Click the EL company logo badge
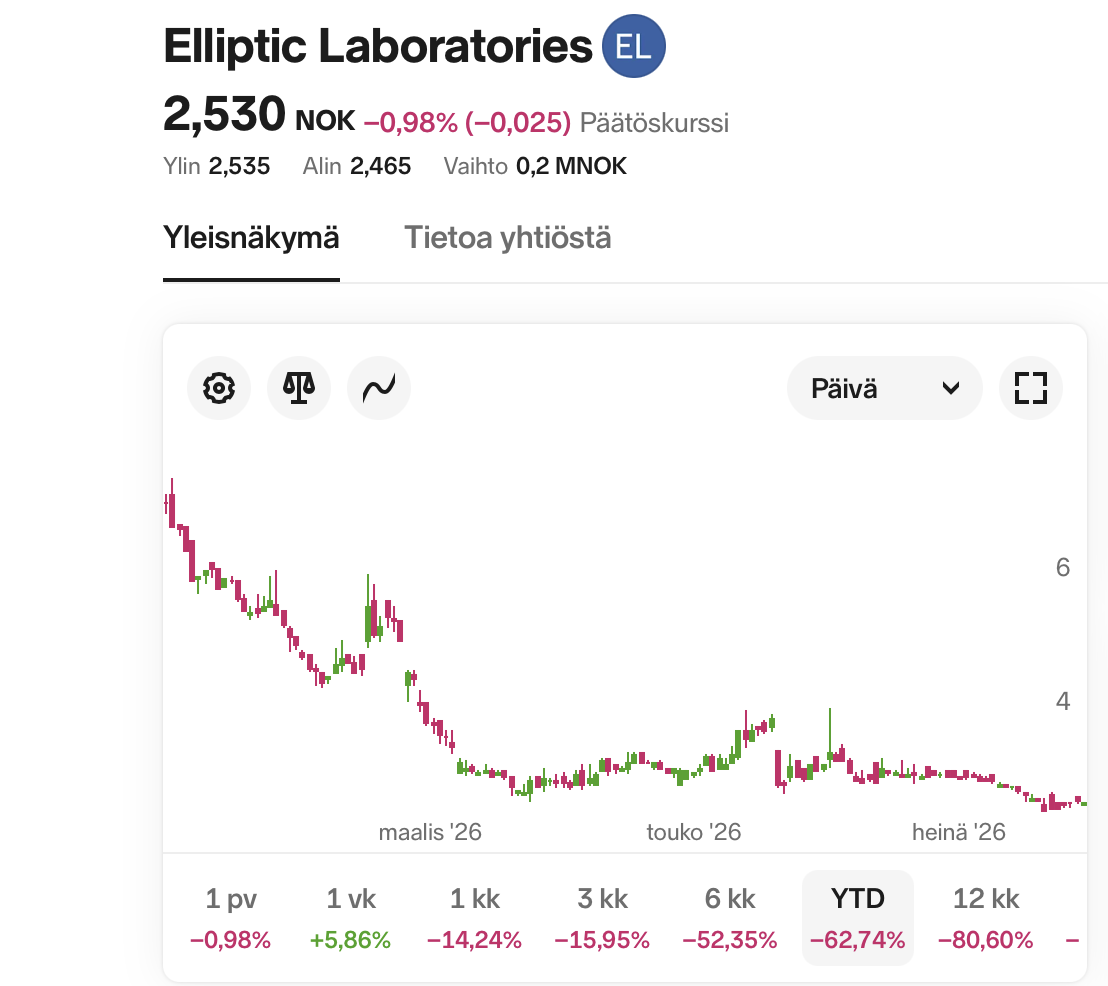 click(x=634, y=46)
